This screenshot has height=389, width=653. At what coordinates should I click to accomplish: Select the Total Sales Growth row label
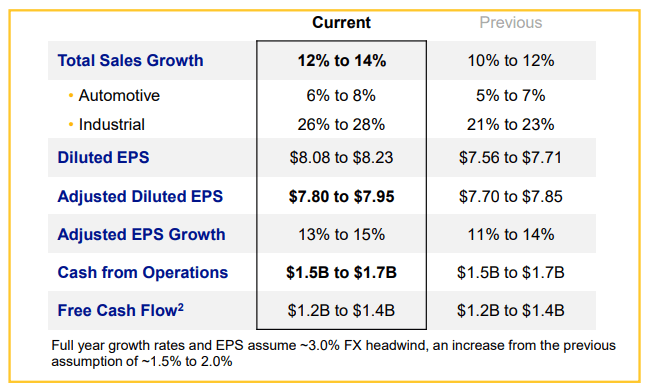[130, 60]
